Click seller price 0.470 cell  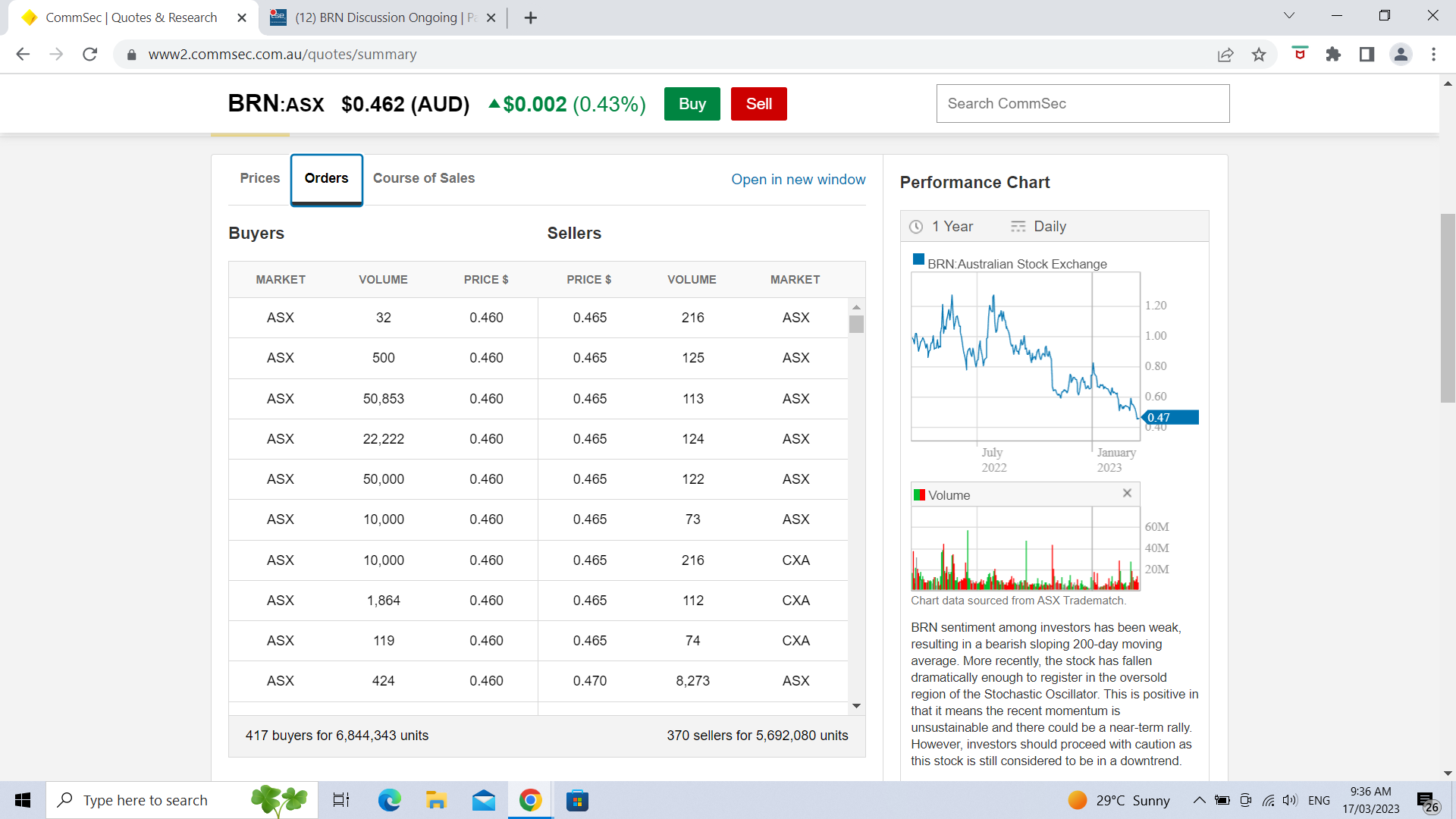click(589, 681)
